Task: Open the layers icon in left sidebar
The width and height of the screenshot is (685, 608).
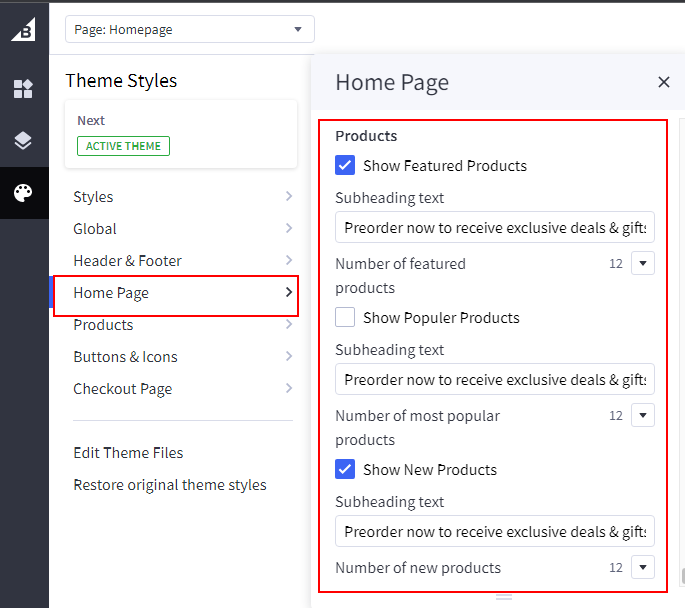Action: click(x=23, y=141)
